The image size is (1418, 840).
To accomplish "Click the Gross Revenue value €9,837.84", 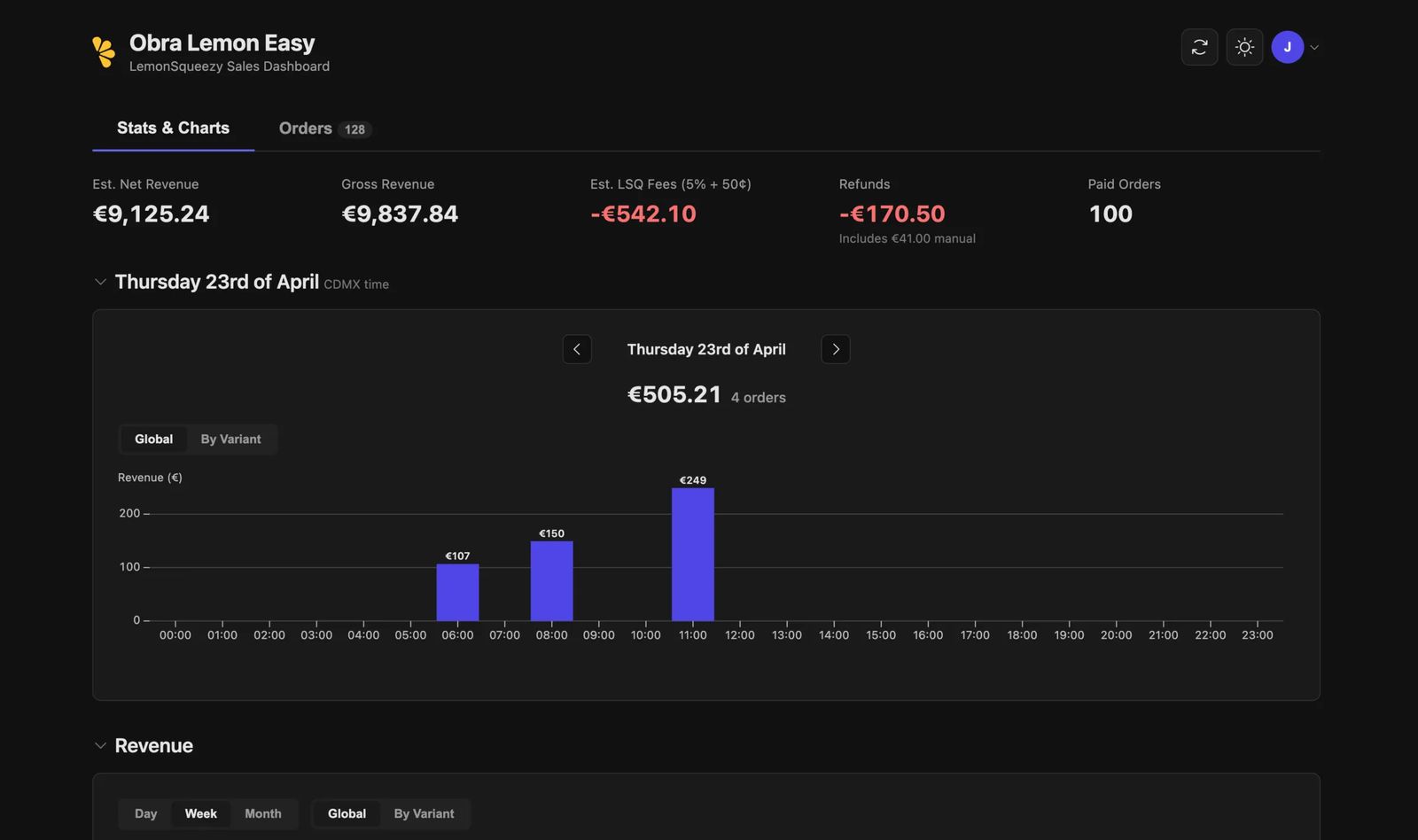I will click(400, 214).
